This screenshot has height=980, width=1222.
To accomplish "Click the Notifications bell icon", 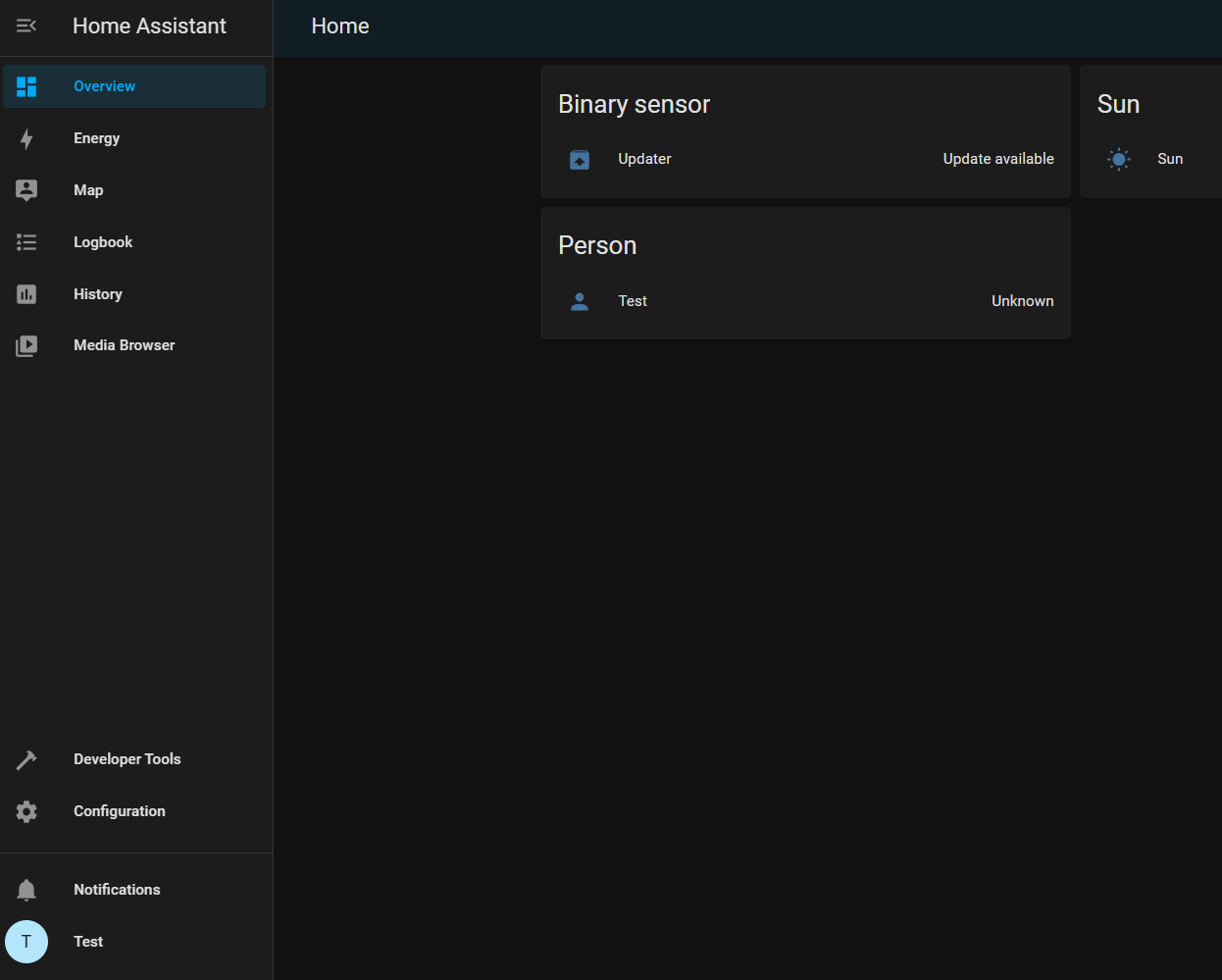I will [25, 889].
